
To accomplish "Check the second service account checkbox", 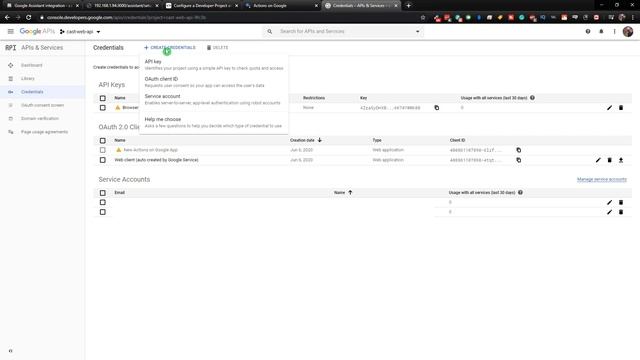I will coord(102,212).
